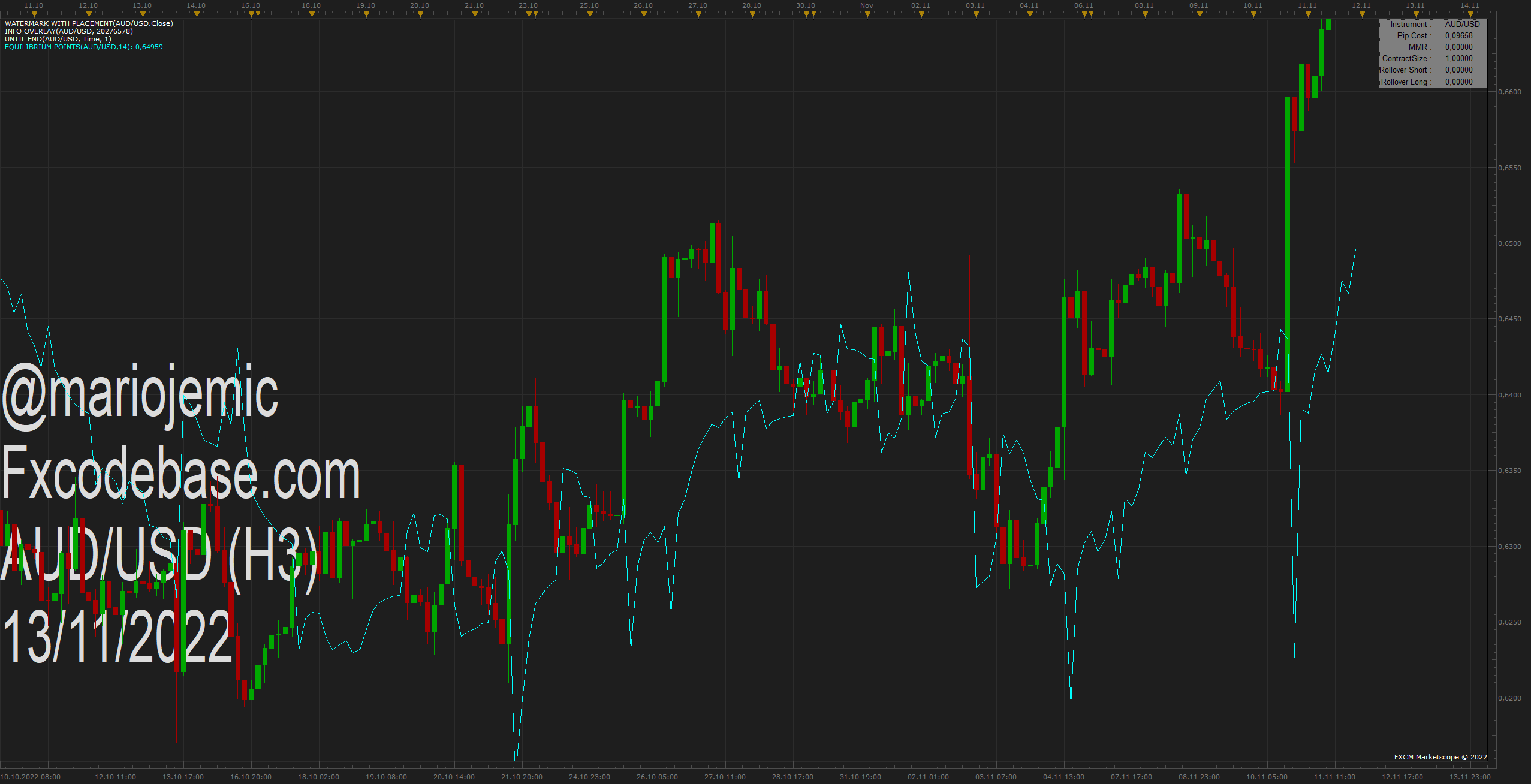Click the day marker under 11.10
The width and height of the screenshot is (1531, 784).
coord(34,14)
